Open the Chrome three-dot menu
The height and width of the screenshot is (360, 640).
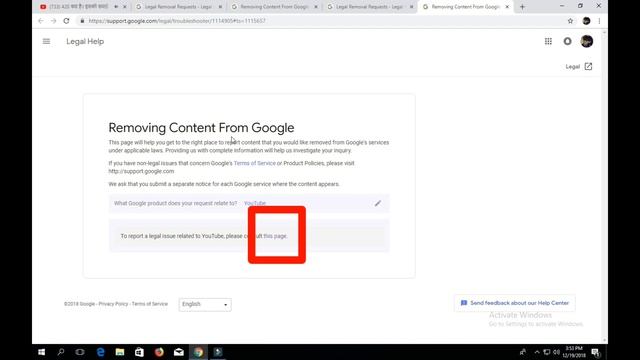click(599, 21)
